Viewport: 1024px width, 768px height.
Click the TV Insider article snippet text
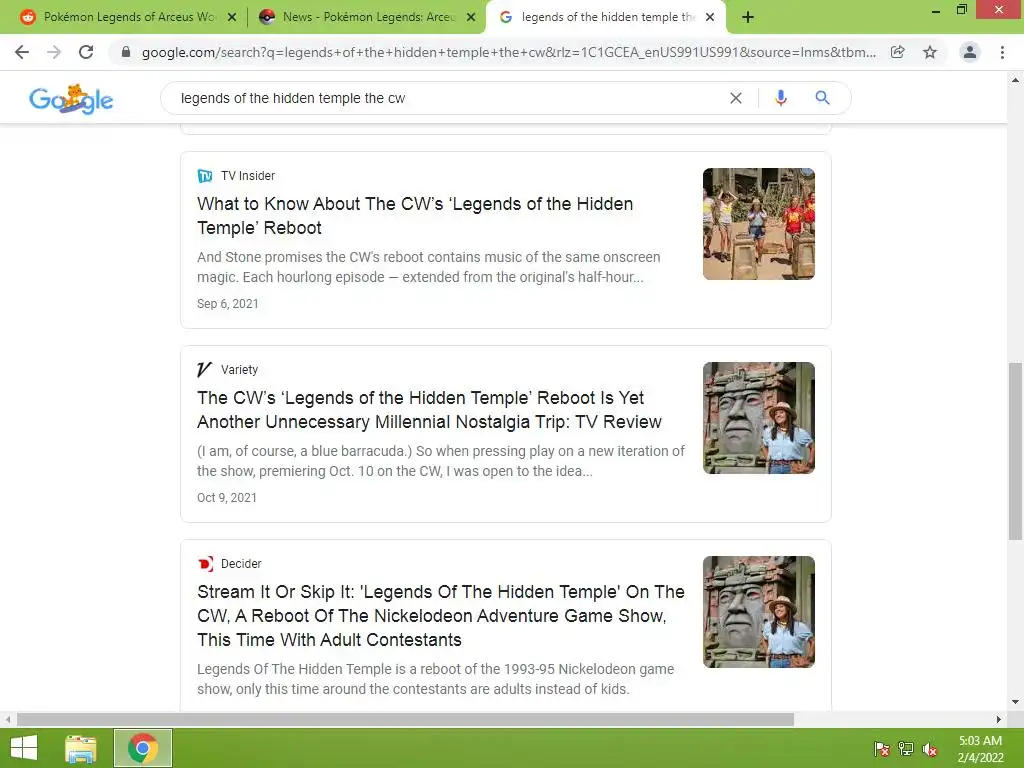pyautogui.click(x=428, y=267)
